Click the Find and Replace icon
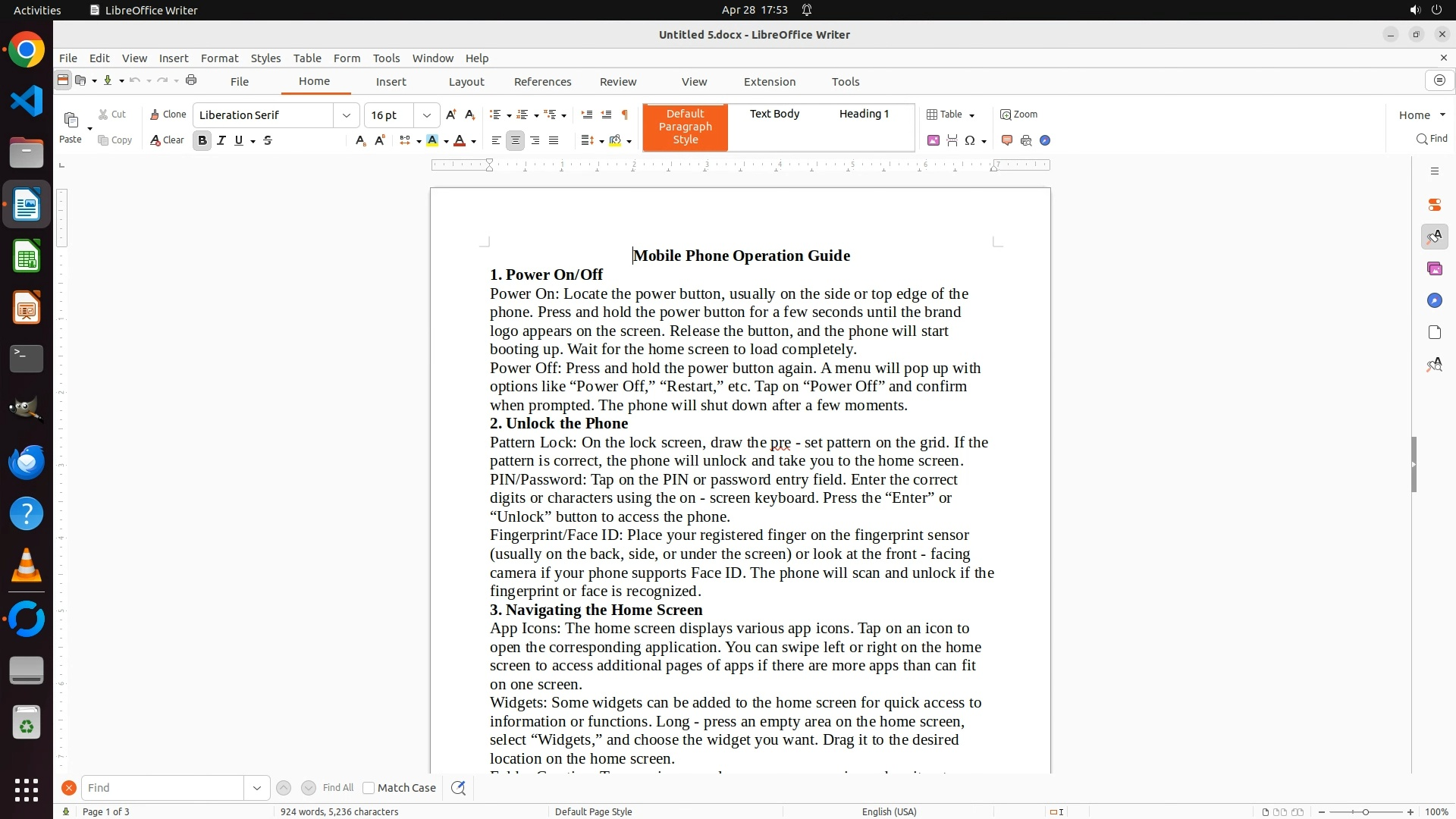Image resolution: width=1456 pixels, height=819 pixels. (x=458, y=788)
